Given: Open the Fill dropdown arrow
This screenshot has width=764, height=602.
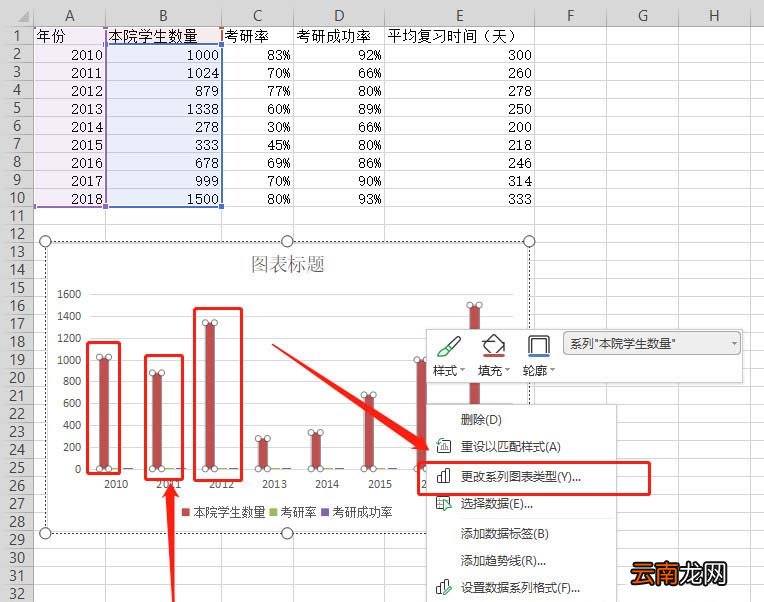Looking at the screenshot, I should (x=507, y=371).
